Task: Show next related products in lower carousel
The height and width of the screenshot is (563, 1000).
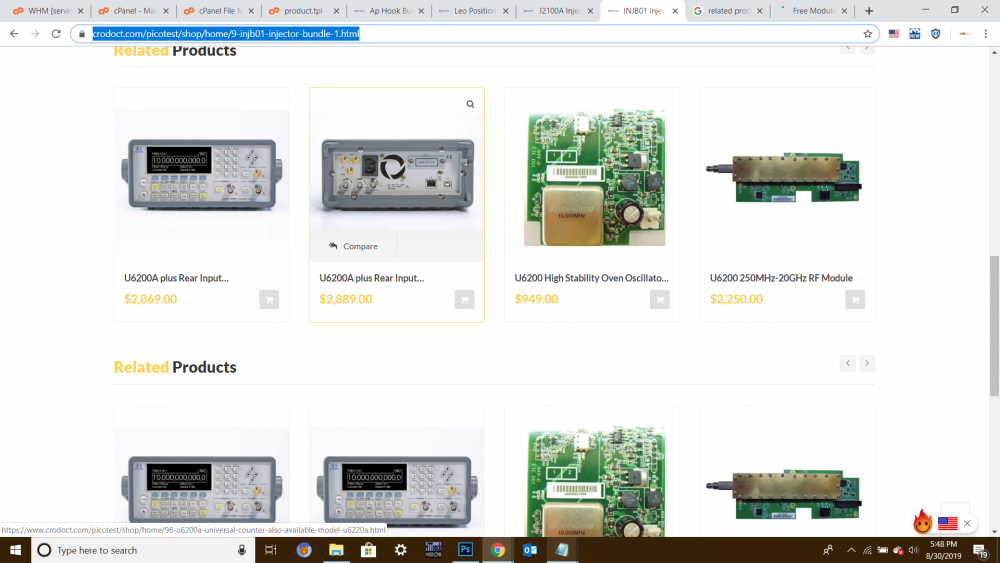Action: pyautogui.click(x=867, y=363)
